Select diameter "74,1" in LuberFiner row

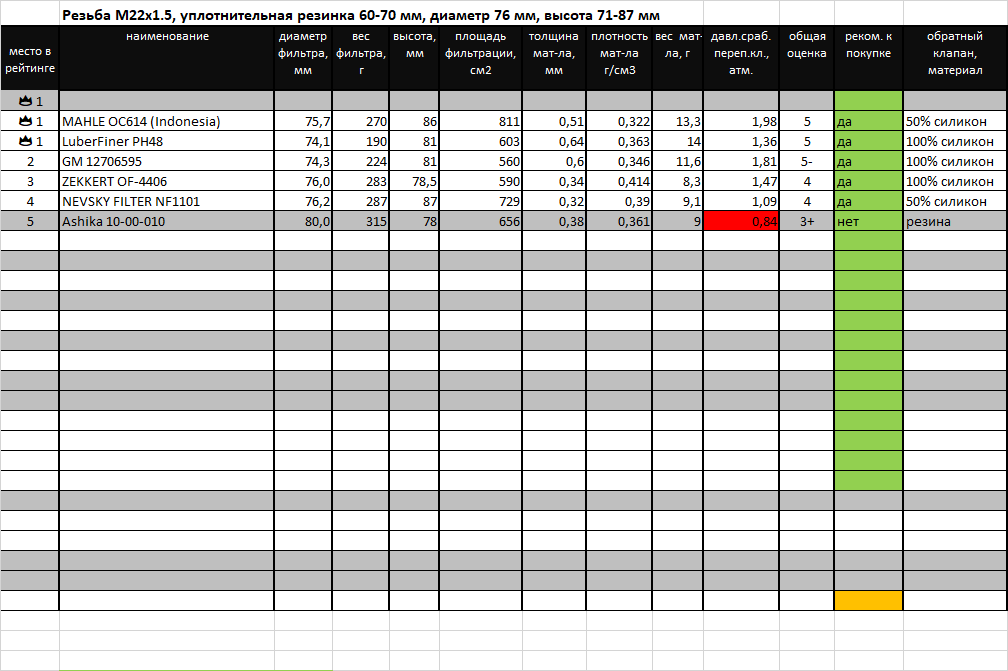coord(303,141)
